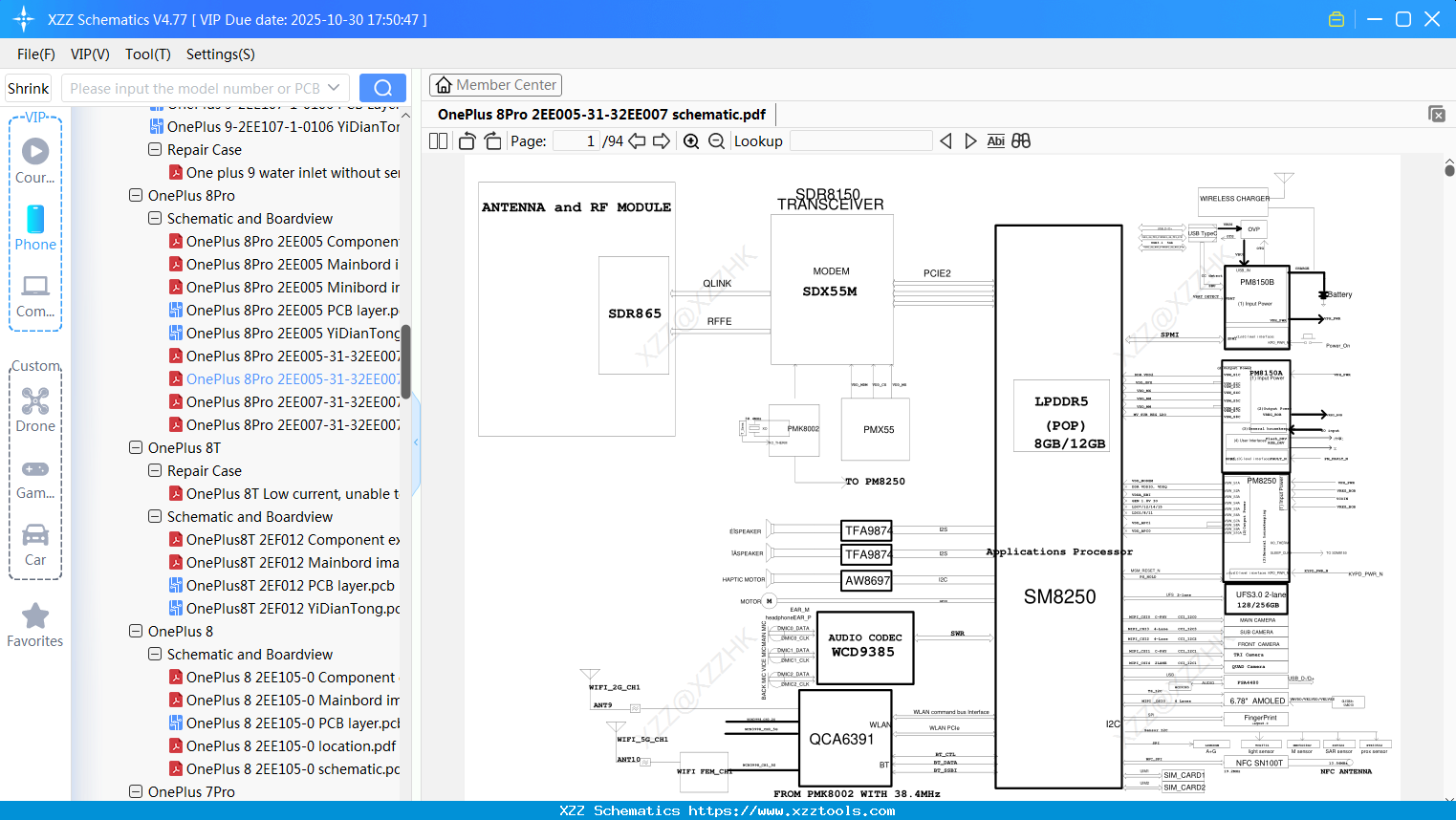Open the Member Center

coord(495,84)
